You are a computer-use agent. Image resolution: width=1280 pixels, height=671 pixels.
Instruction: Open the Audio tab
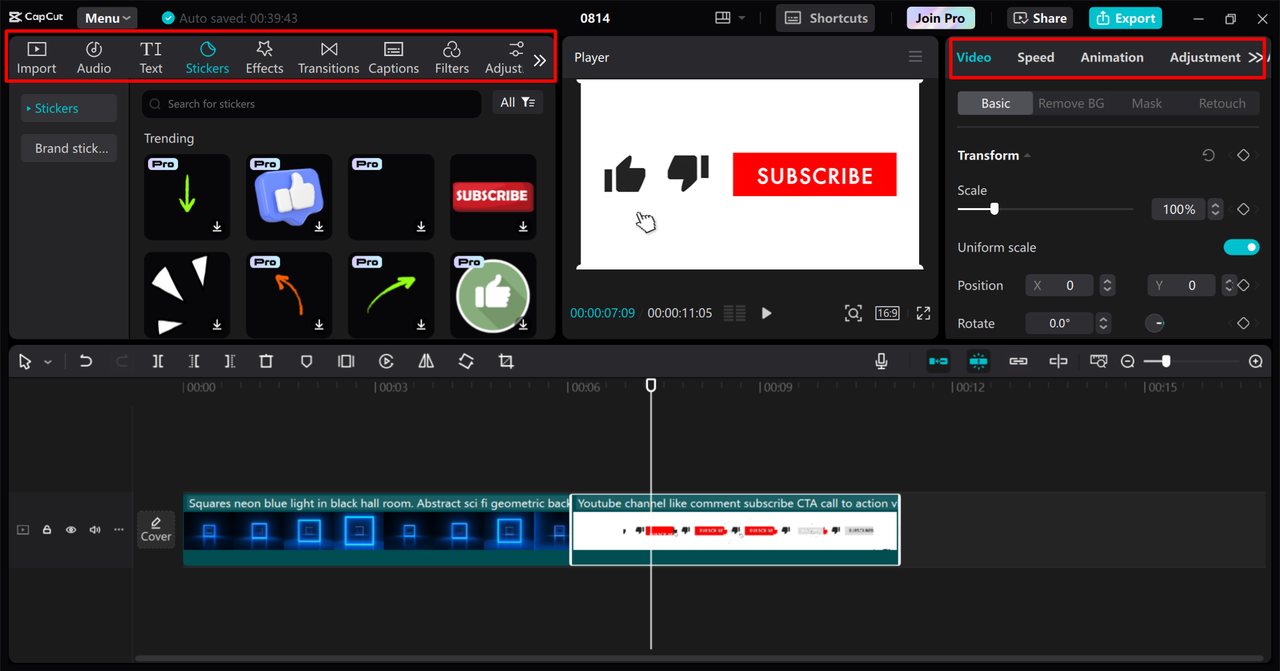click(x=94, y=58)
